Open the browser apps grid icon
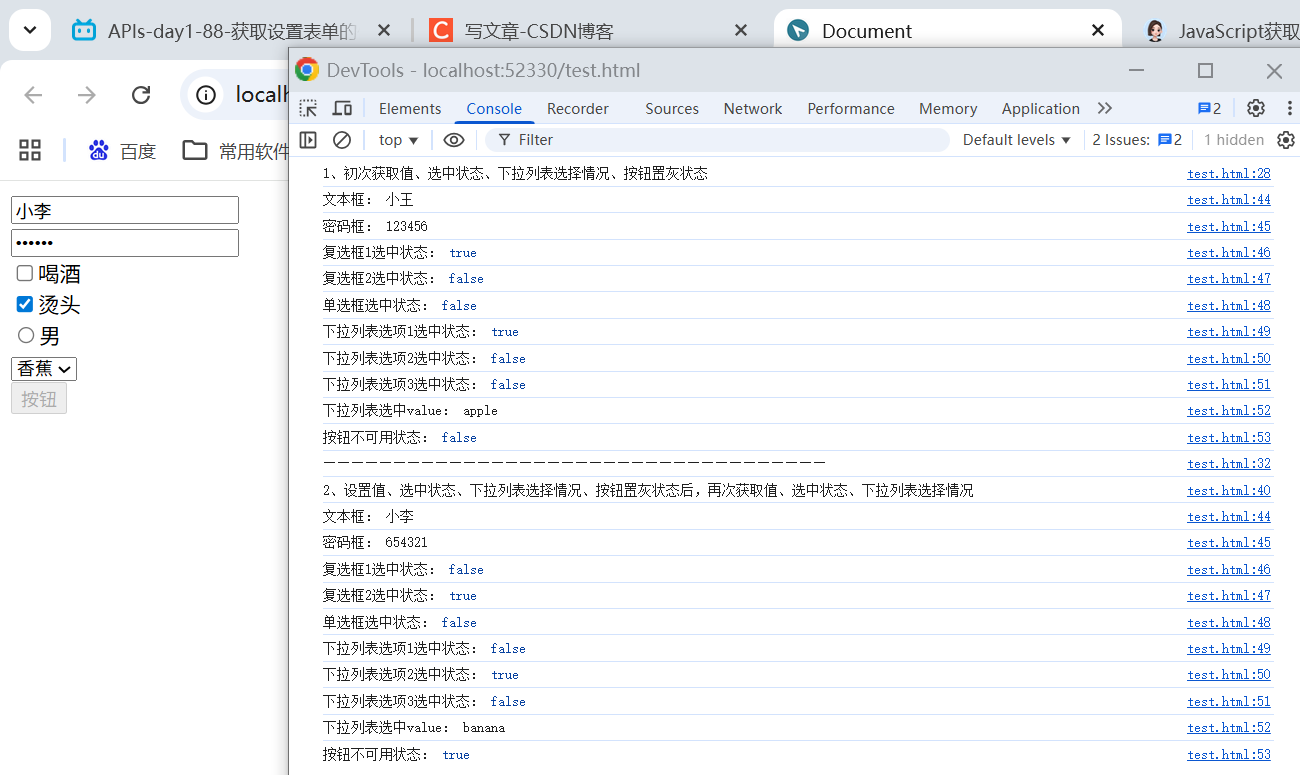 [x=30, y=150]
